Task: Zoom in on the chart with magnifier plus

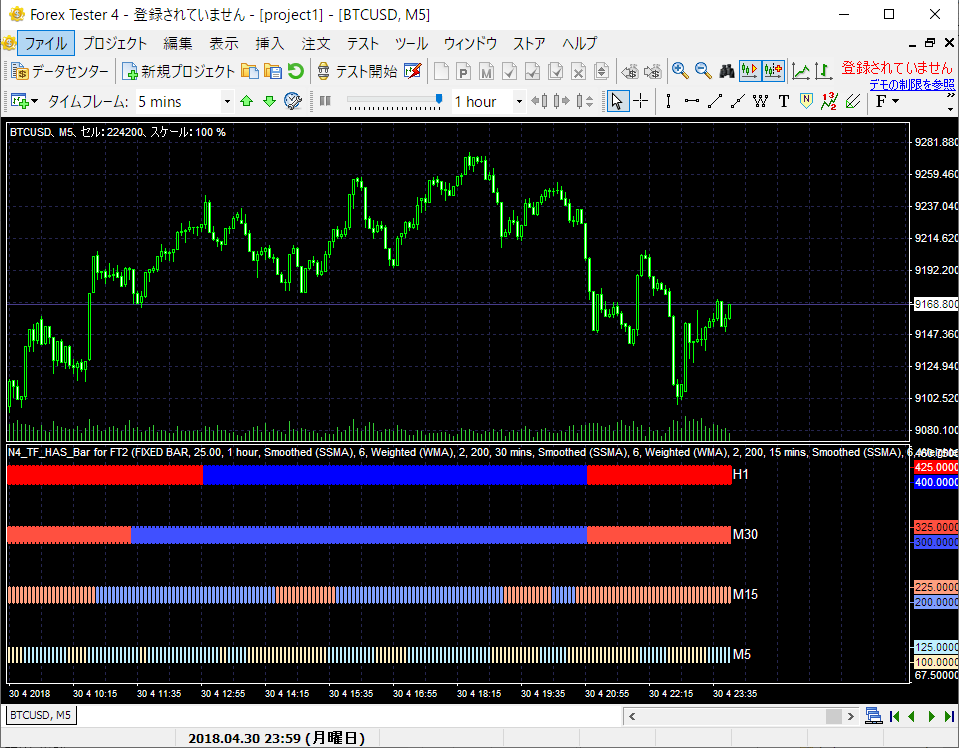Action: 681,71
